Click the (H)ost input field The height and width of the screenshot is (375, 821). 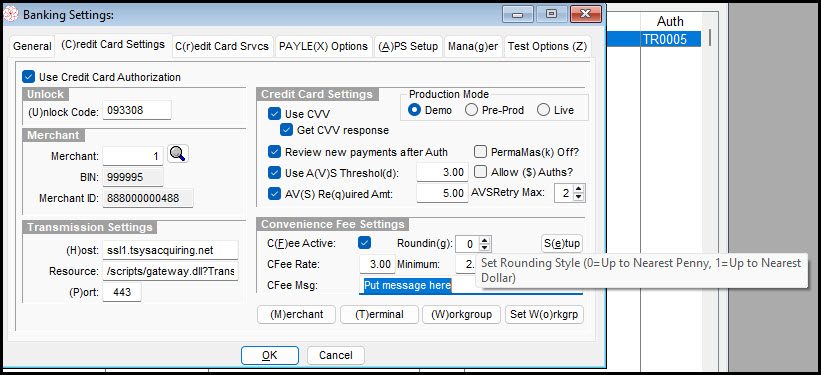pos(170,250)
